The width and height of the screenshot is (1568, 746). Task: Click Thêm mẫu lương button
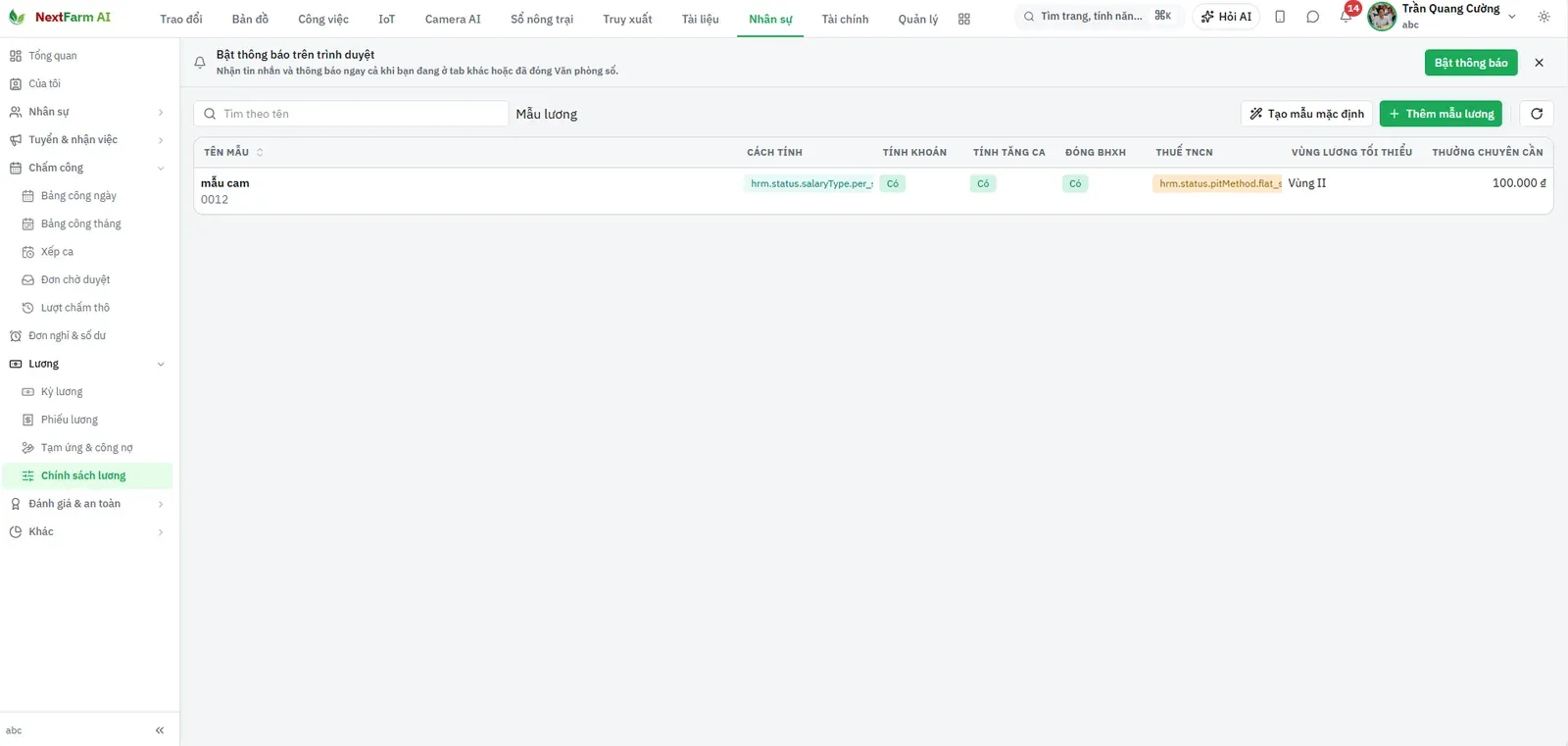tap(1441, 114)
